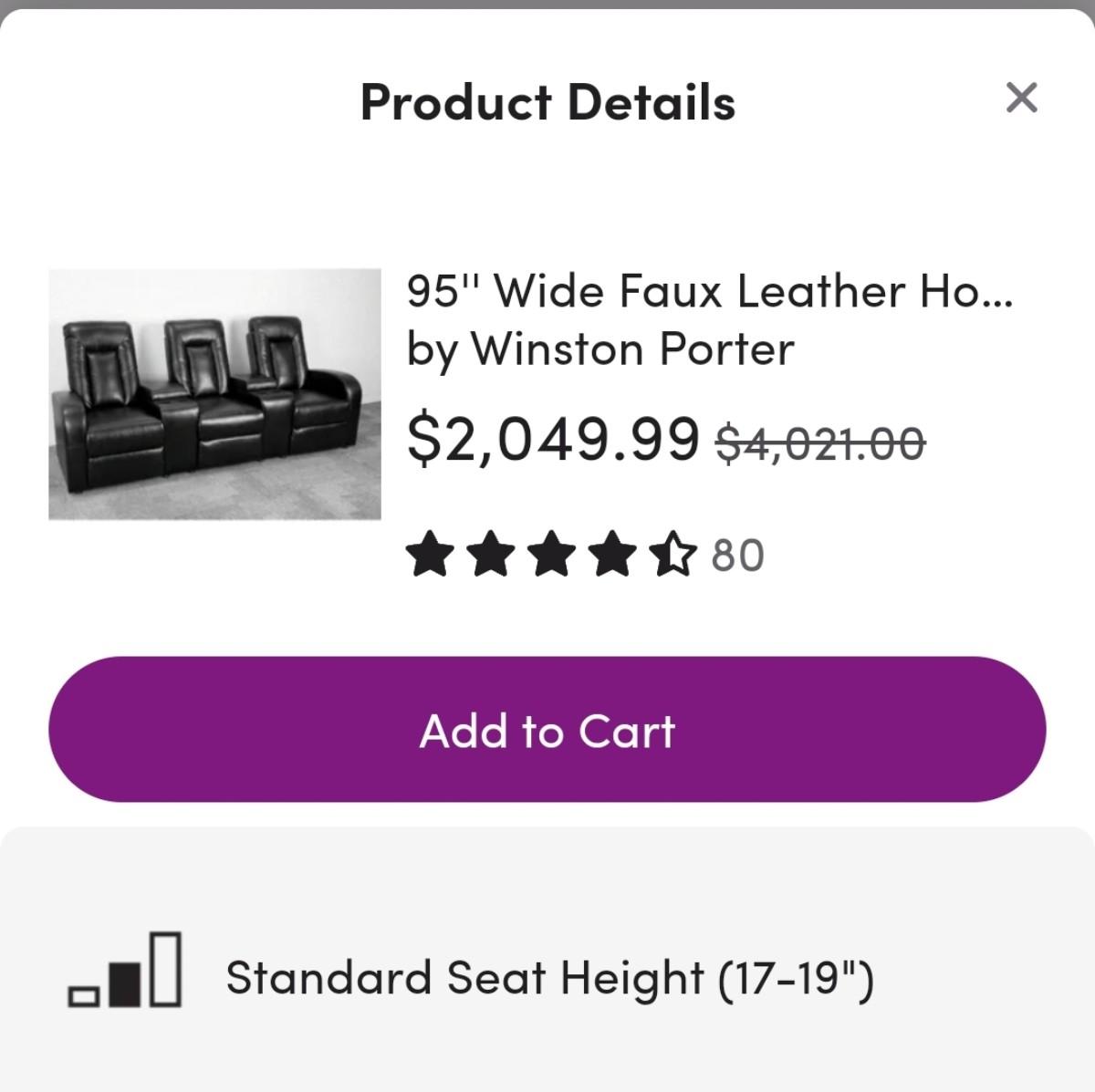This screenshot has width=1095, height=1092.
Task: Click the Product Details heading
Action: tap(547, 101)
